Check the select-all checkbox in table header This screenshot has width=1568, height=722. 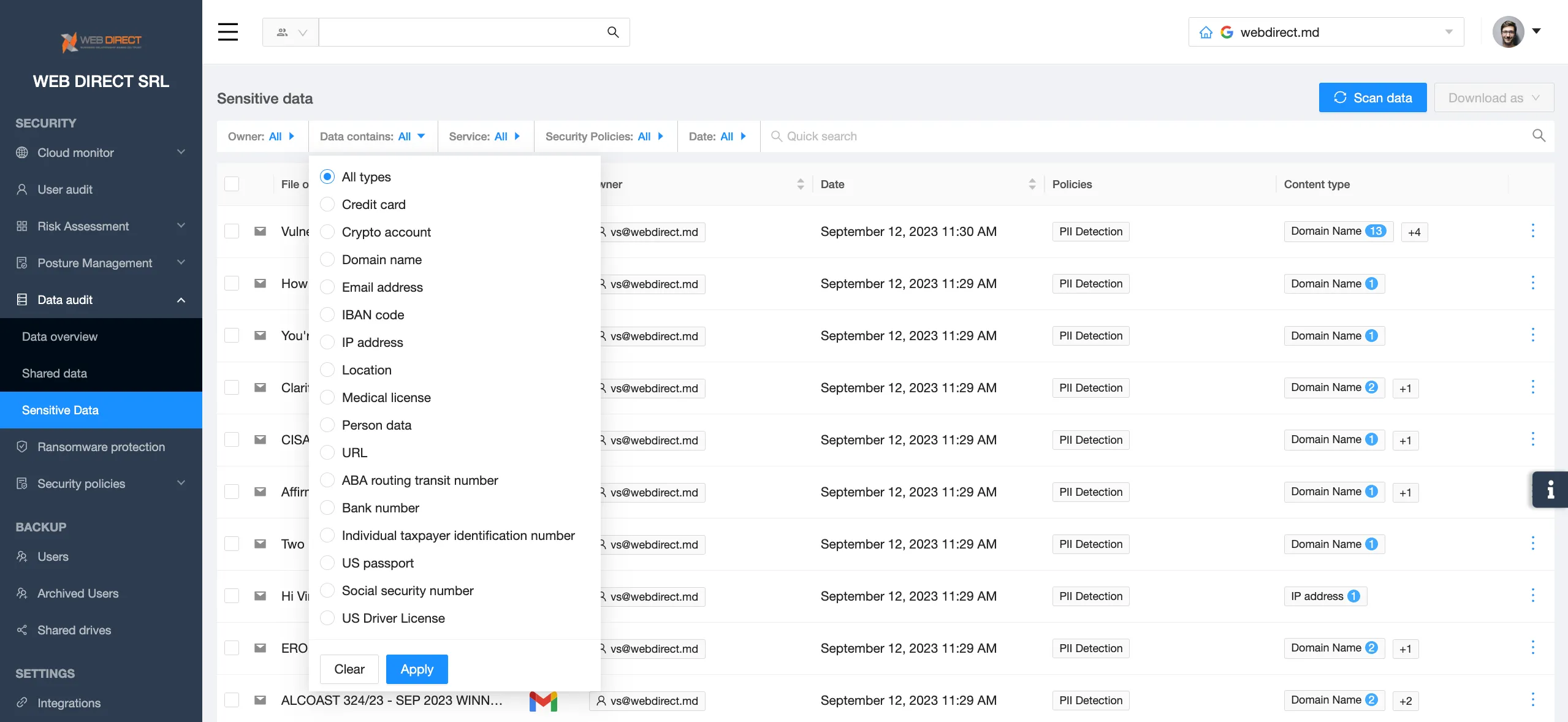pyautogui.click(x=231, y=184)
